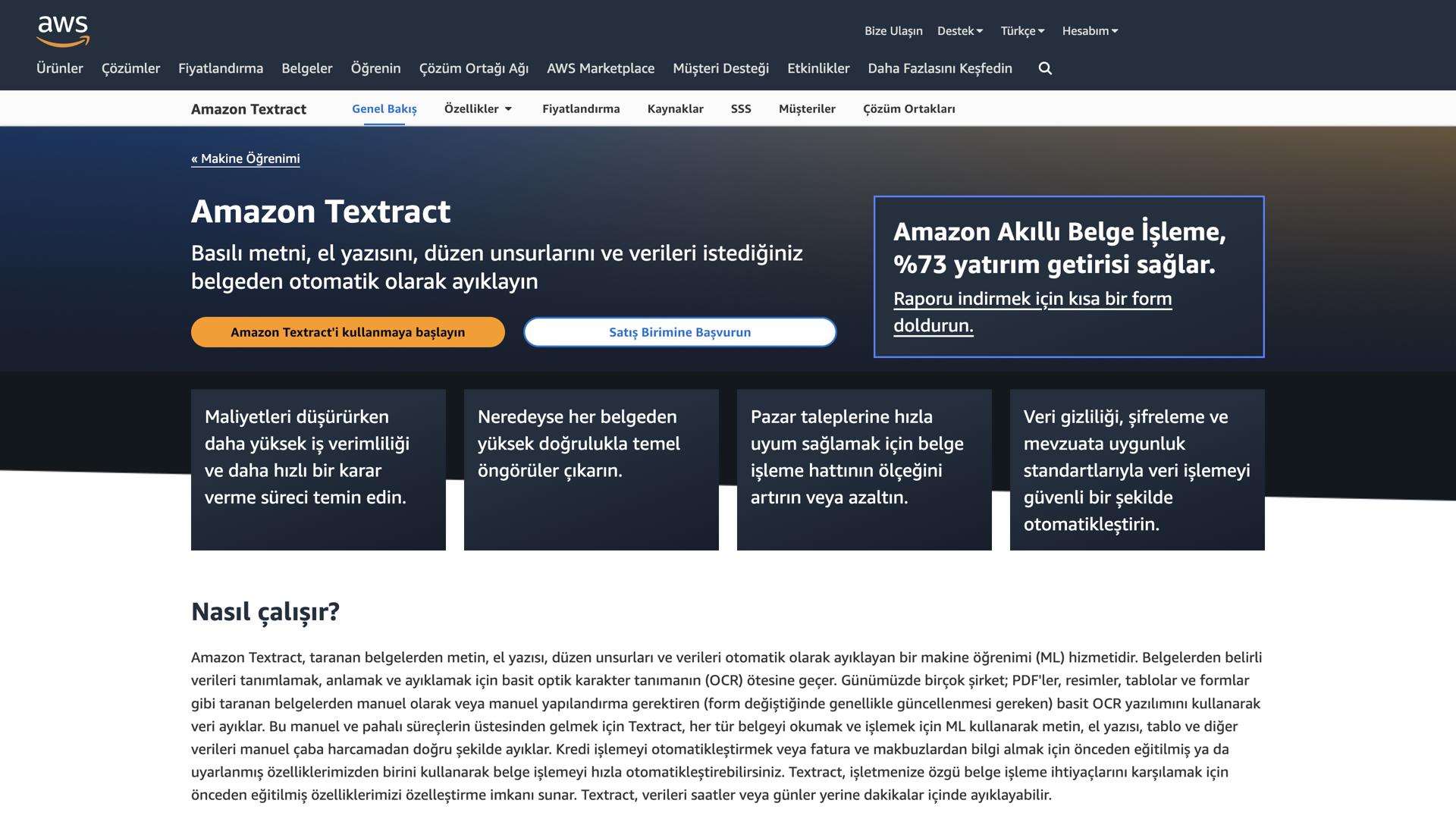This screenshot has height=819, width=1456.
Task: Open the search magnifier in the top navigation
Action: point(1045,68)
